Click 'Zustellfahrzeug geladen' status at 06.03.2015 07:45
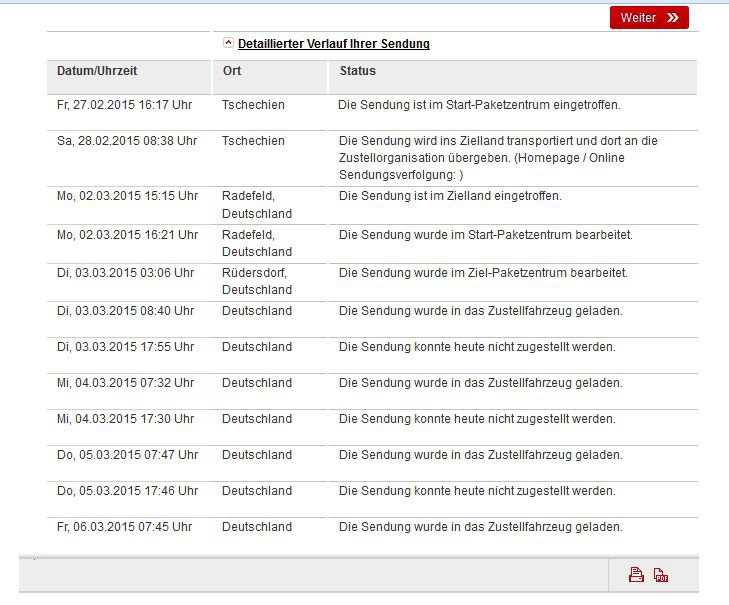729x605 pixels. coord(481,526)
